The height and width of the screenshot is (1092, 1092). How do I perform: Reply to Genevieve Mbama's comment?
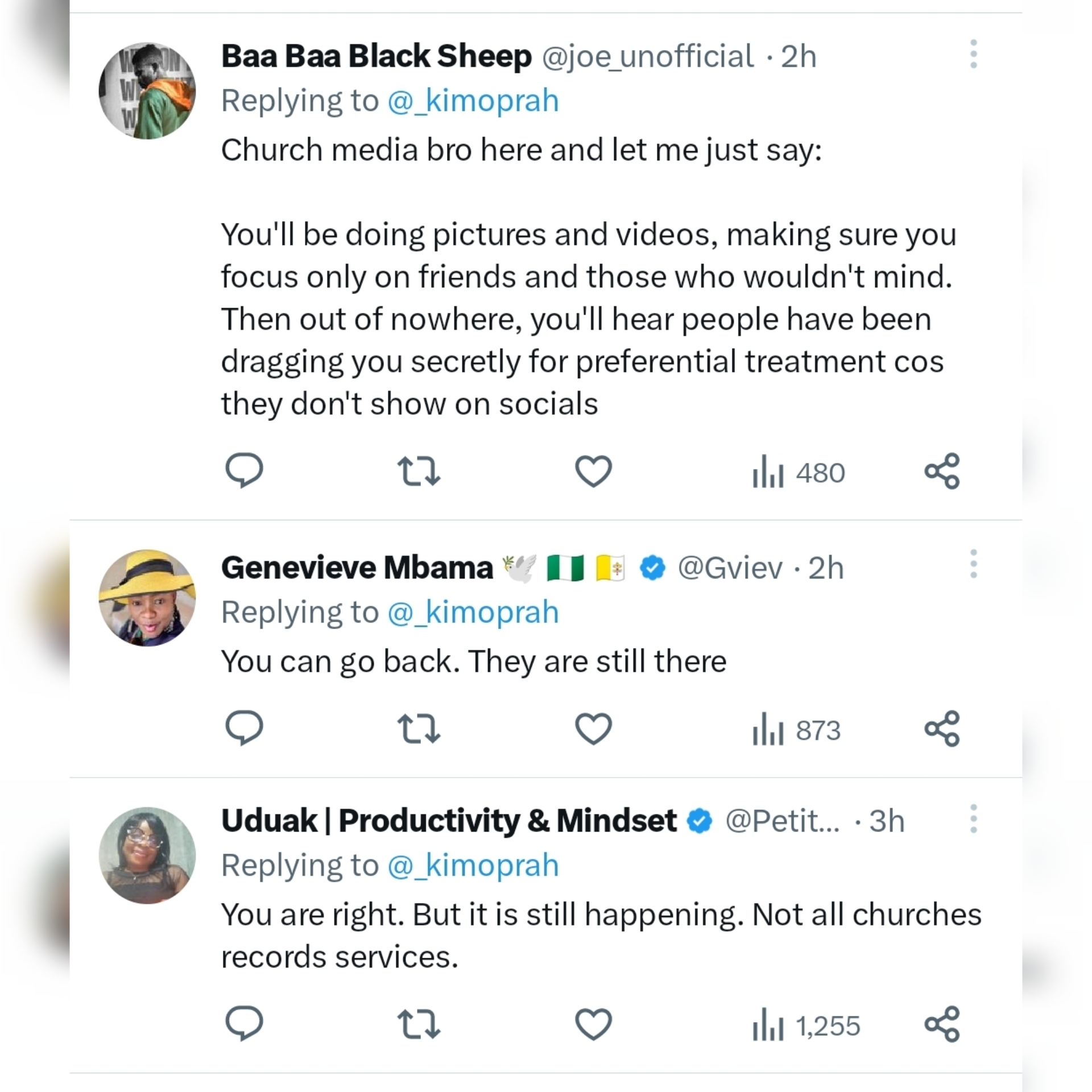click(x=245, y=729)
